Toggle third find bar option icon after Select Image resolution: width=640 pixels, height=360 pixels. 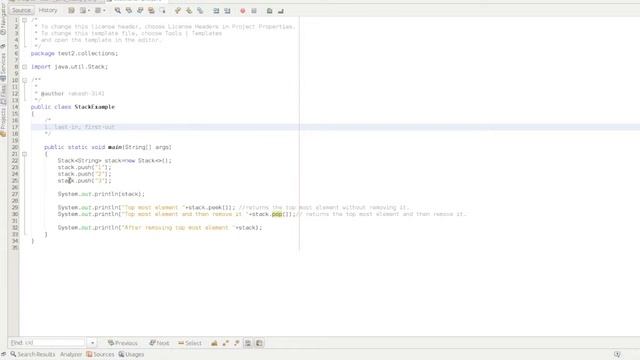click(x=237, y=343)
